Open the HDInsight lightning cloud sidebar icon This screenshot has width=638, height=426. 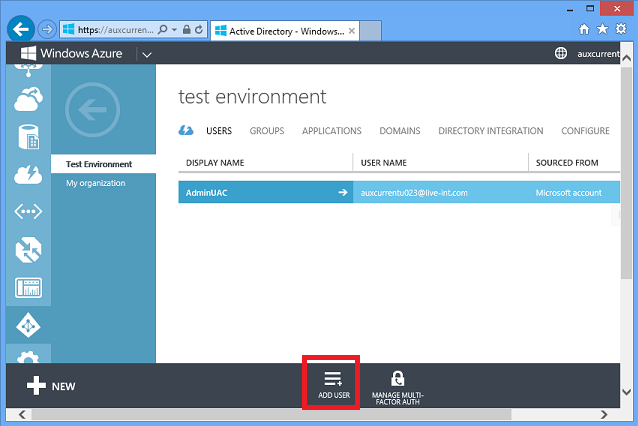pyautogui.click(x=28, y=175)
